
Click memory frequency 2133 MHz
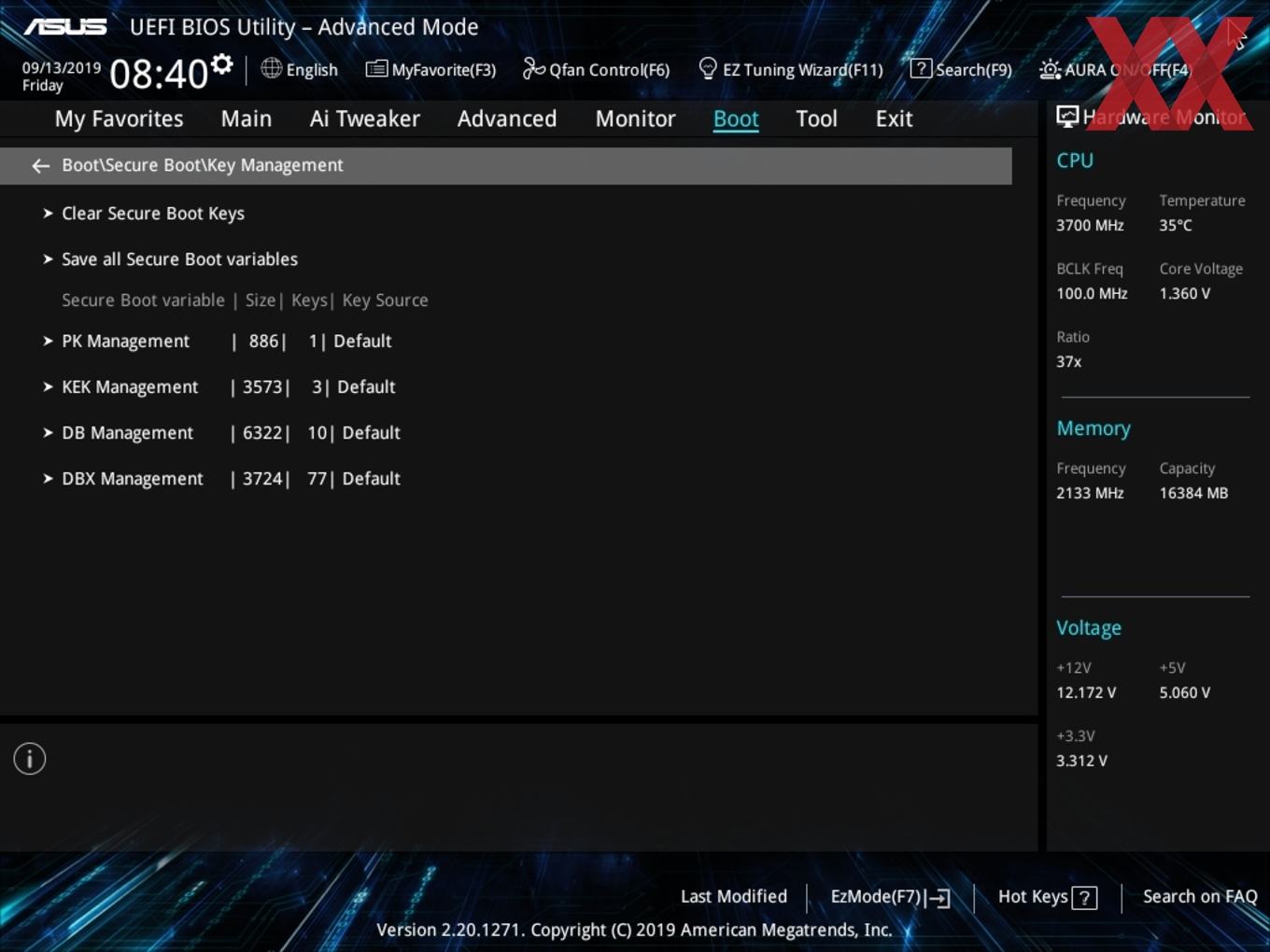[1090, 493]
